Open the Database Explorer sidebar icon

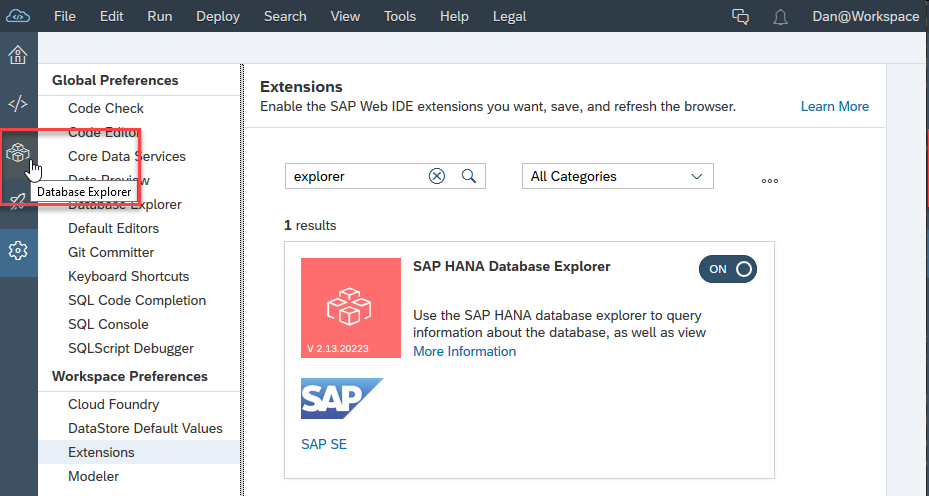point(18,153)
